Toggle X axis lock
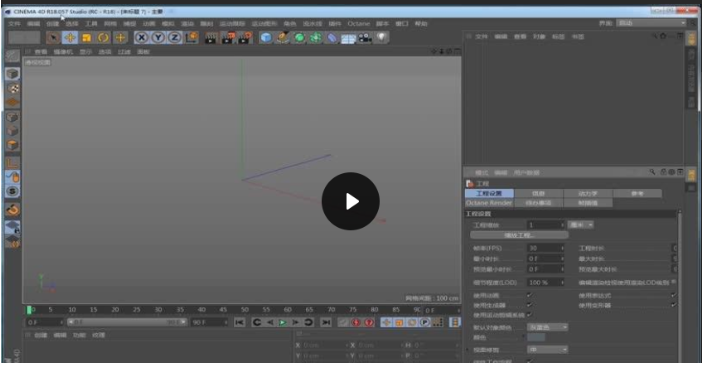Image resolution: width=702 pixels, height=386 pixels. tap(141, 38)
